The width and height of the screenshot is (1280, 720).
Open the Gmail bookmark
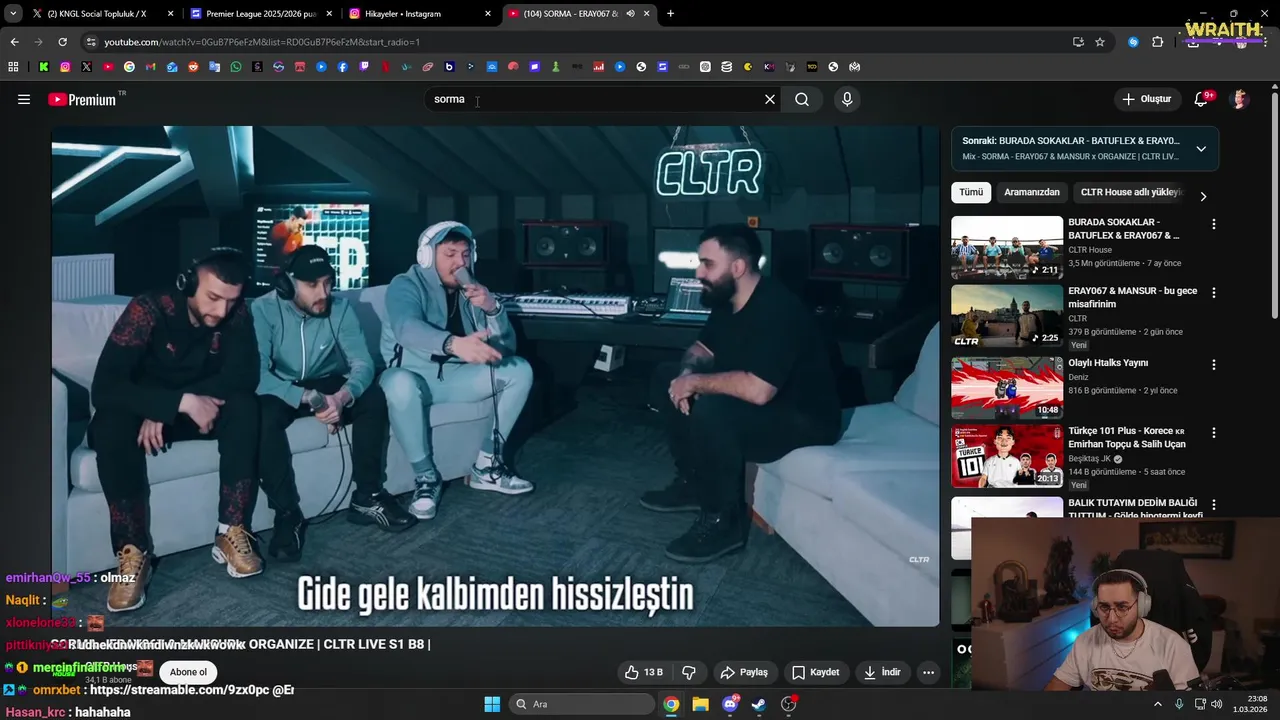151,67
